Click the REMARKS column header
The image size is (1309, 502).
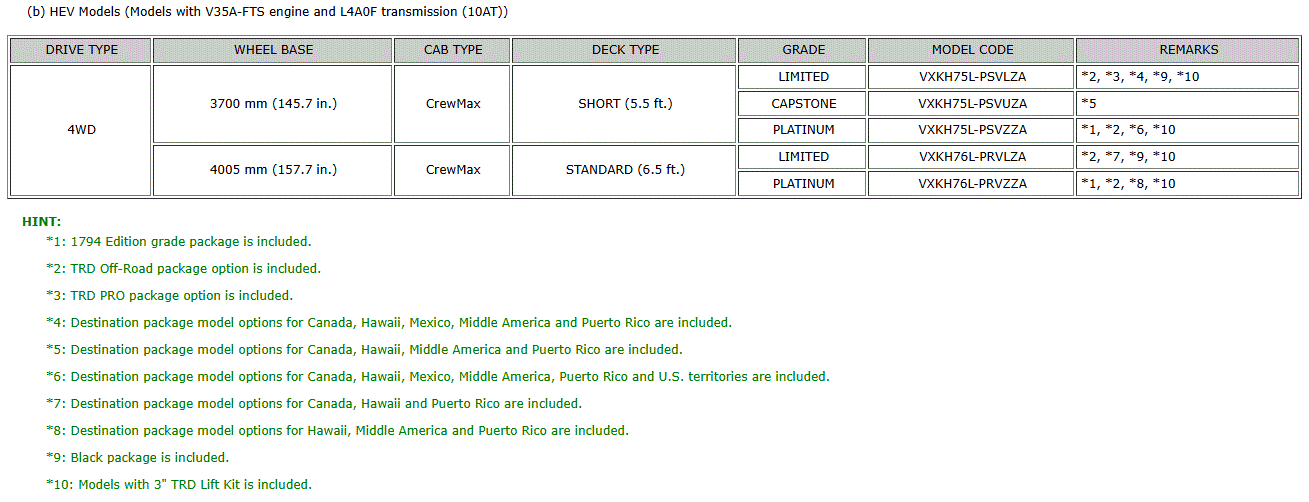pyautogui.click(x=1188, y=50)
